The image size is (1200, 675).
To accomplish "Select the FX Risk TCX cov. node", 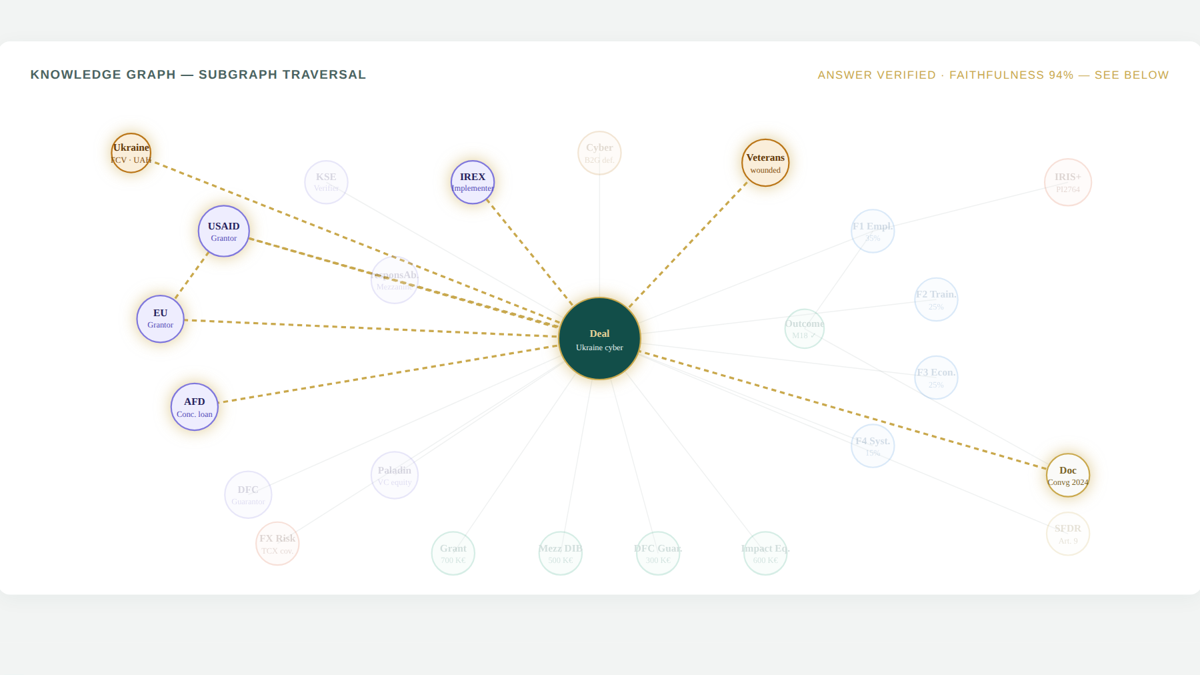I will pos(277,543).
